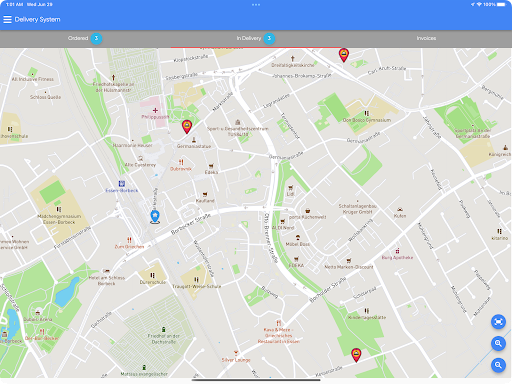Tap the Essen-Borbeck station icon
Image resolution: width=512 pixels, height=384 pixels.
(x=122, y=184)
